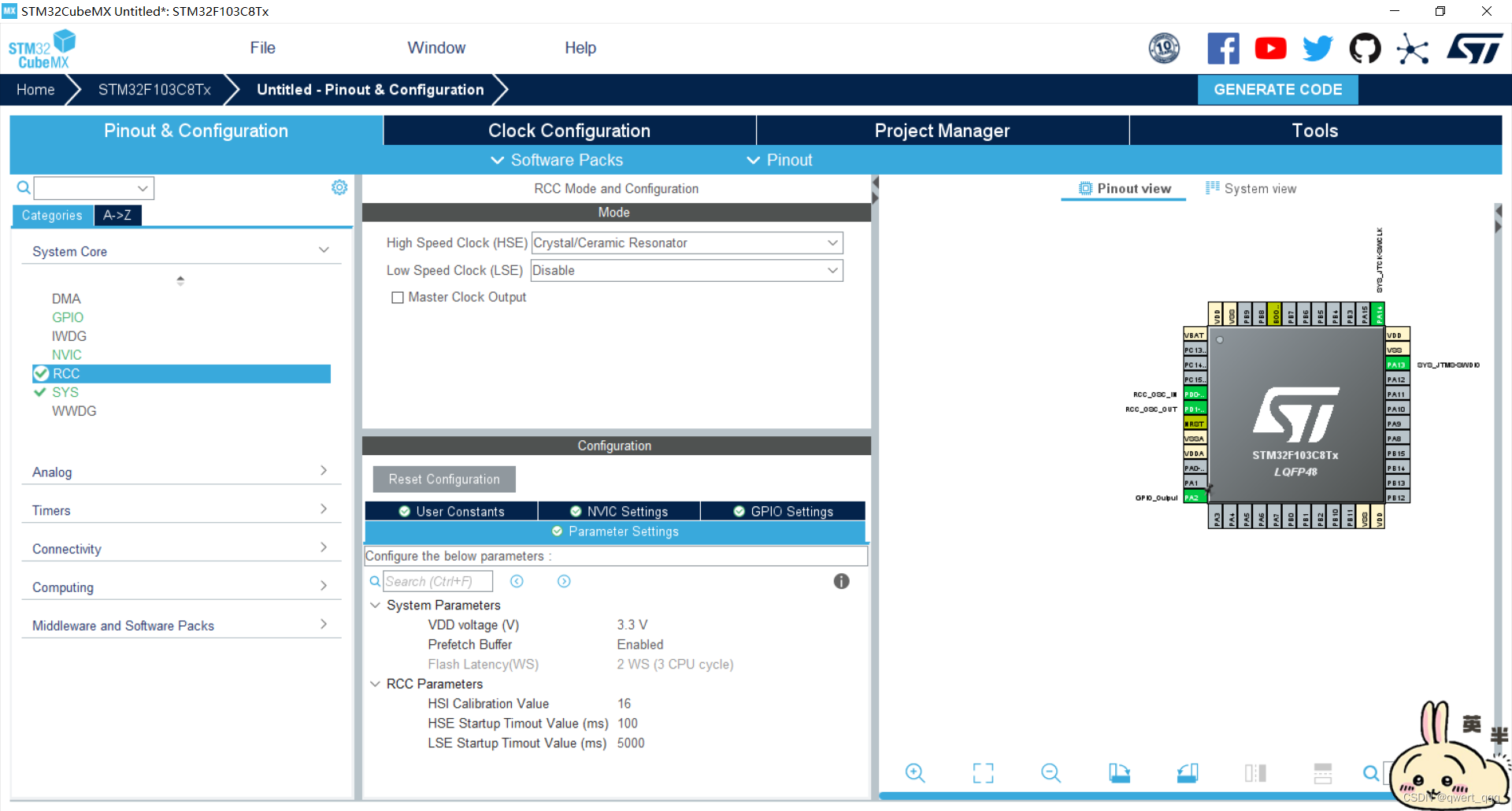This screenshot has height=811, width=1512.
Task: Open the Help menu
Action: click(x=580, y=48)
